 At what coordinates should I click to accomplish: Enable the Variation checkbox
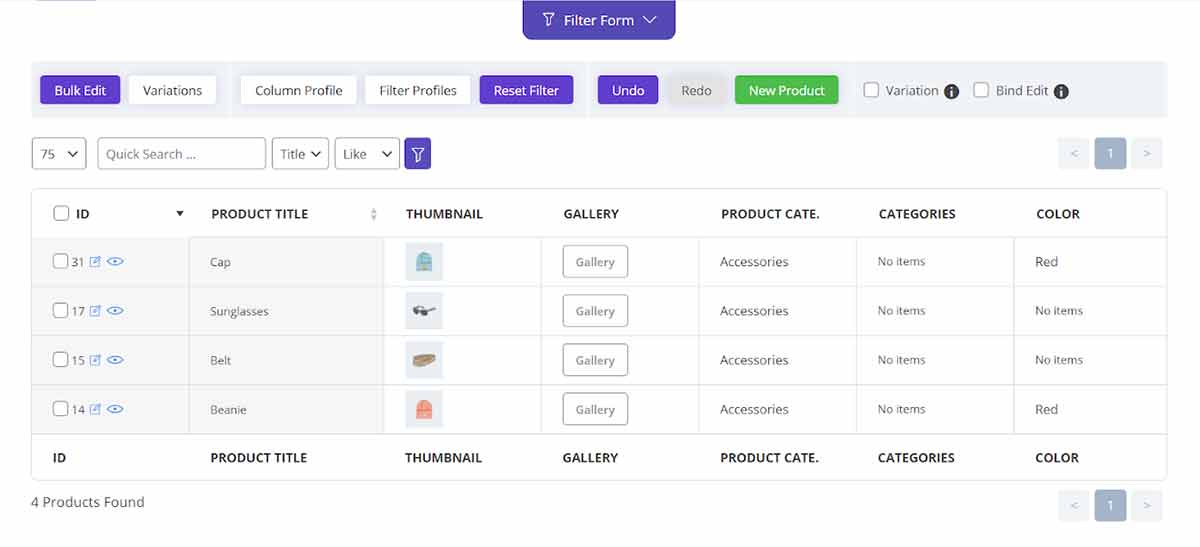(x=872, y=90)
